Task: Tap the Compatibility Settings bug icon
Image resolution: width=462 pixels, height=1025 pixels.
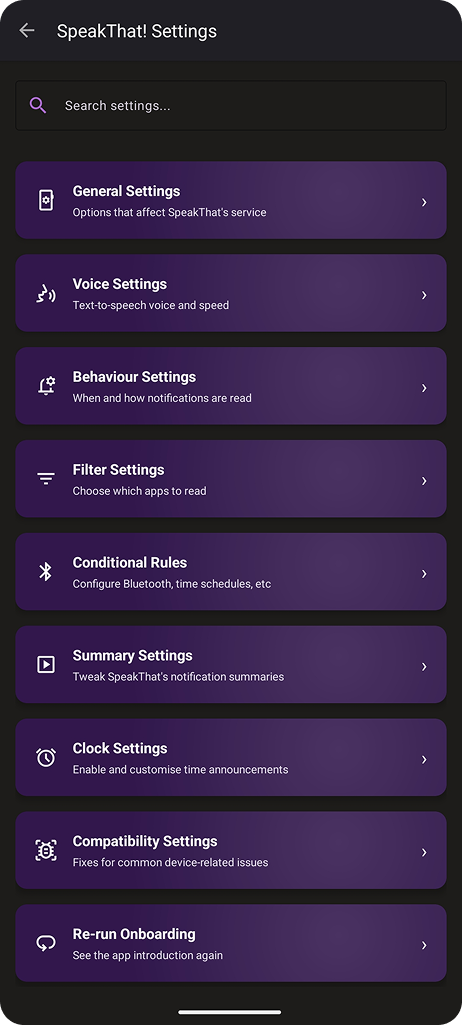Action: (x=46, y=850)
